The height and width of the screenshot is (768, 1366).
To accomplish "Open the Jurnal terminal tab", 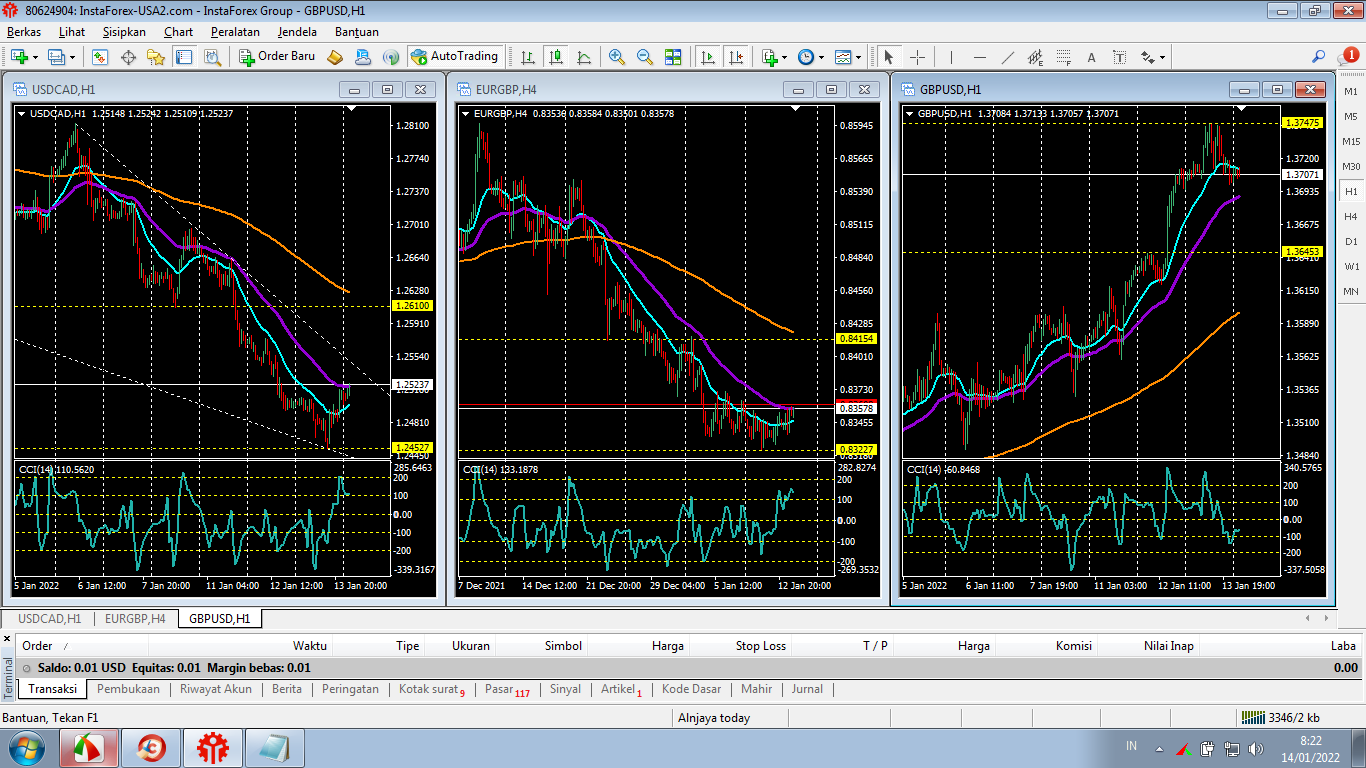I will pos(807,689).
